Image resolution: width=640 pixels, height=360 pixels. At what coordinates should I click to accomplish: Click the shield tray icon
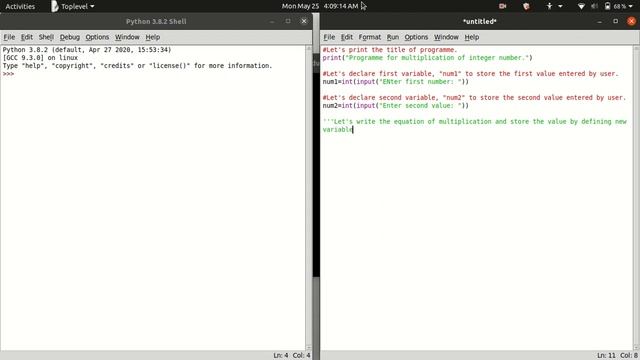coord(526,6)
